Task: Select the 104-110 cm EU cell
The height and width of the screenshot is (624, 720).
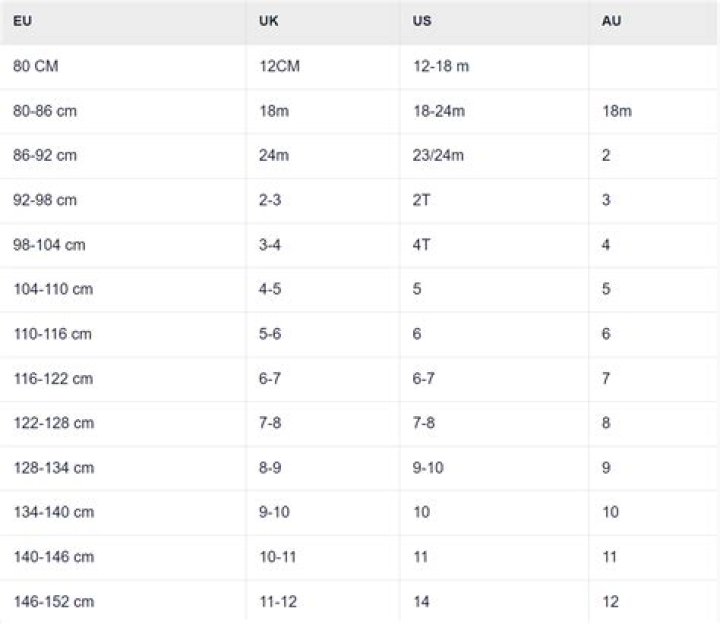Action: [53, 289]
